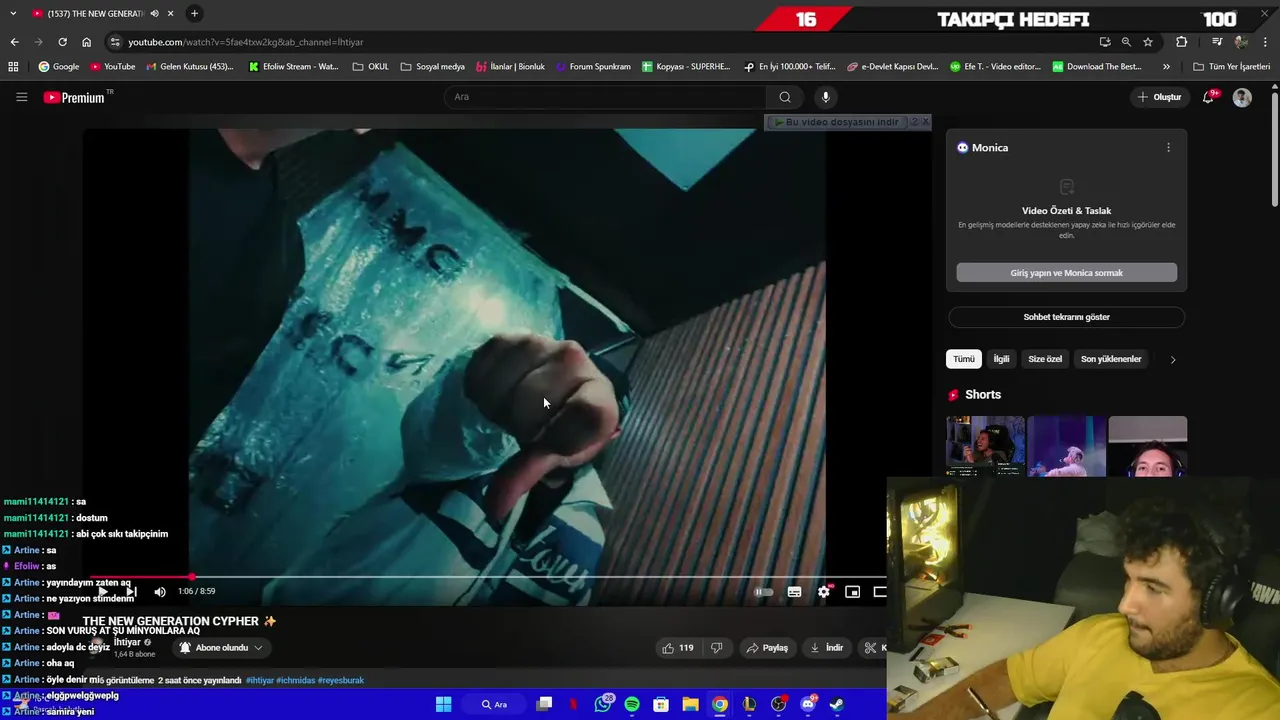Mute the tab via speaker icon
Viewport: 1280px width, 720px height.
(x=154, y=13)
